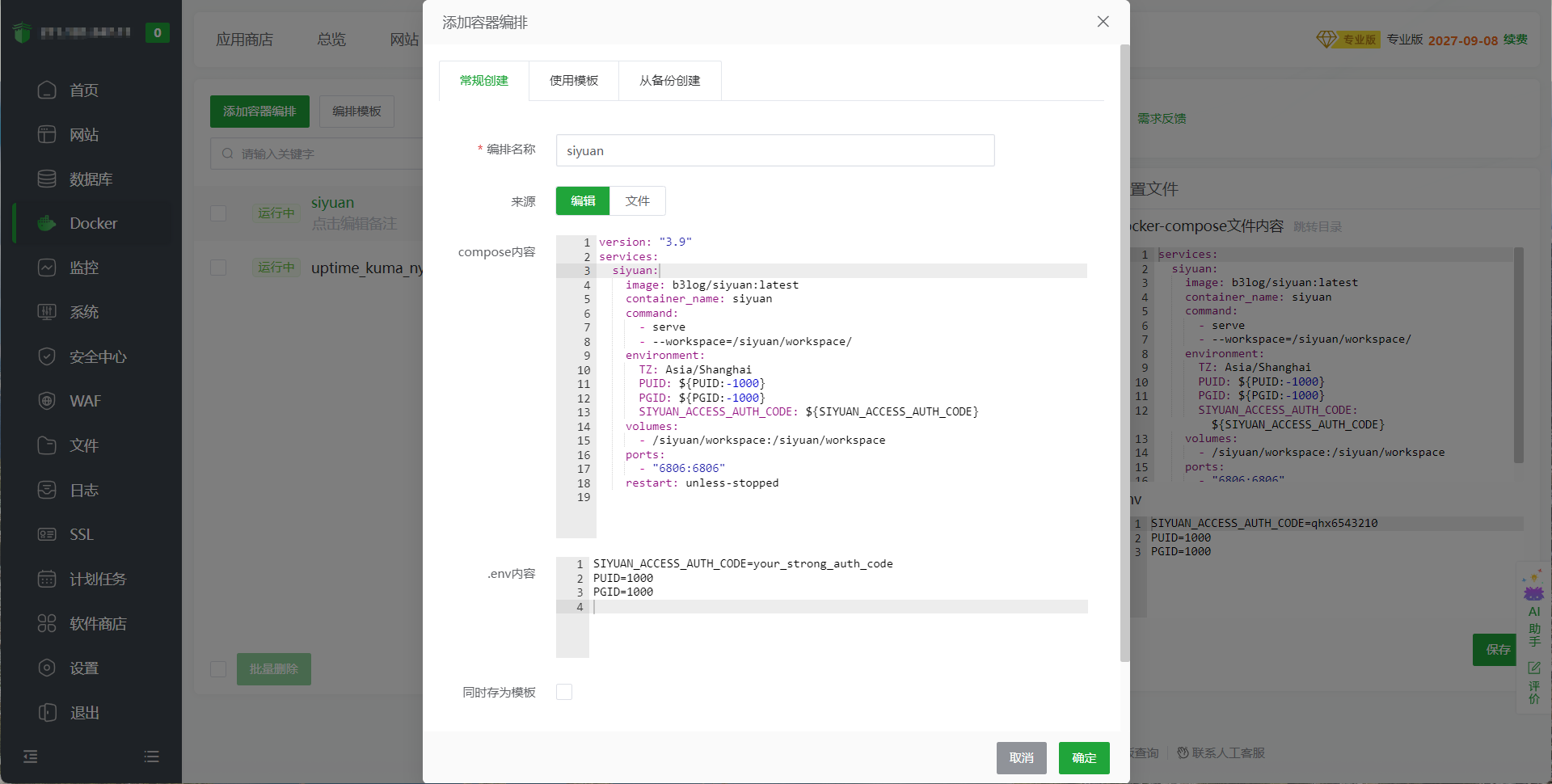Viewport: 1552px width, 784px height.
Task: Select the 网站 website sidebar icon
Action: (47, 134)
